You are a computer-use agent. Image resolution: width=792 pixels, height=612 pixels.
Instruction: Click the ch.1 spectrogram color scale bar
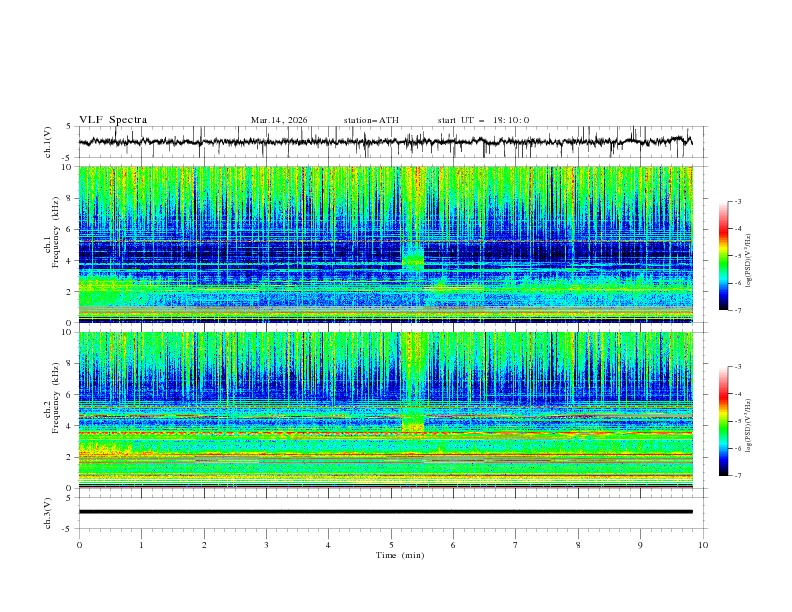click(x=724, y=256)
